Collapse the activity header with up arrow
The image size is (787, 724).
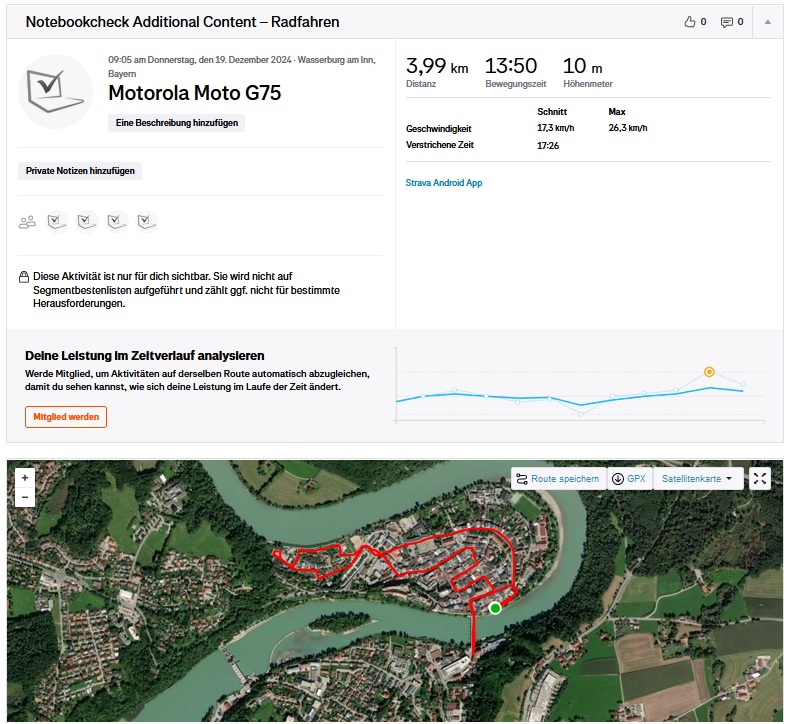(767, 22)
